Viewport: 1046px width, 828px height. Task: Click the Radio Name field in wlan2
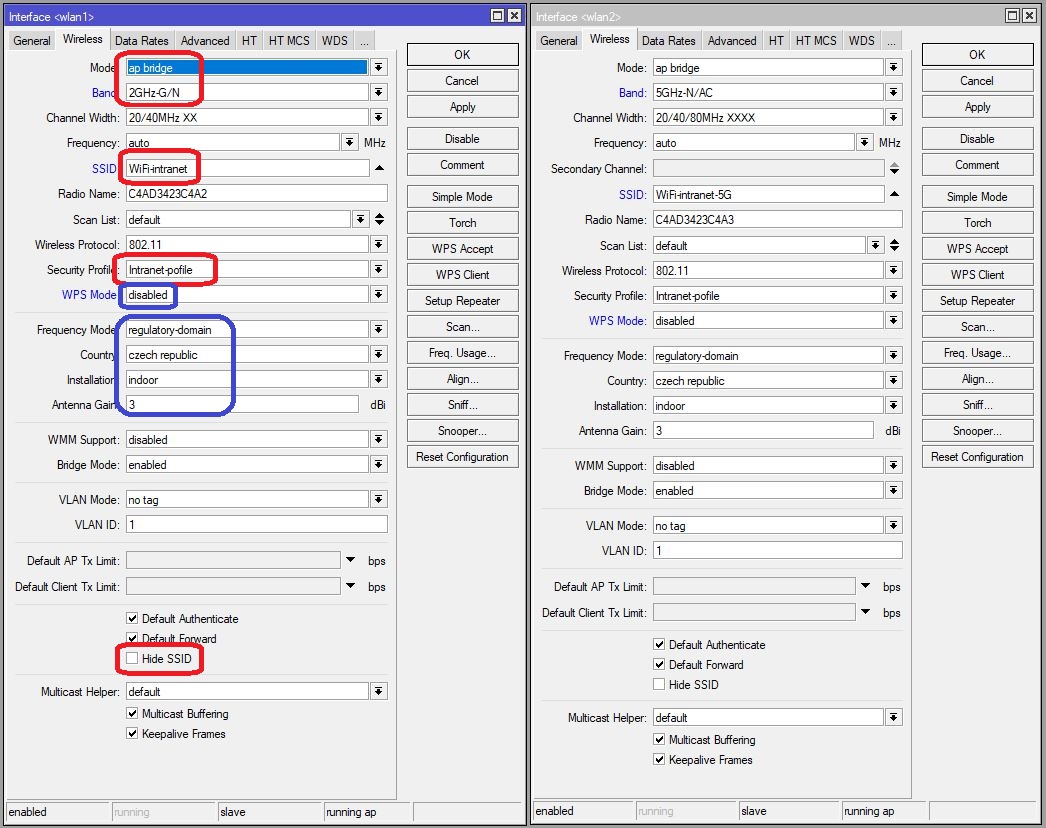pos(776,219)
